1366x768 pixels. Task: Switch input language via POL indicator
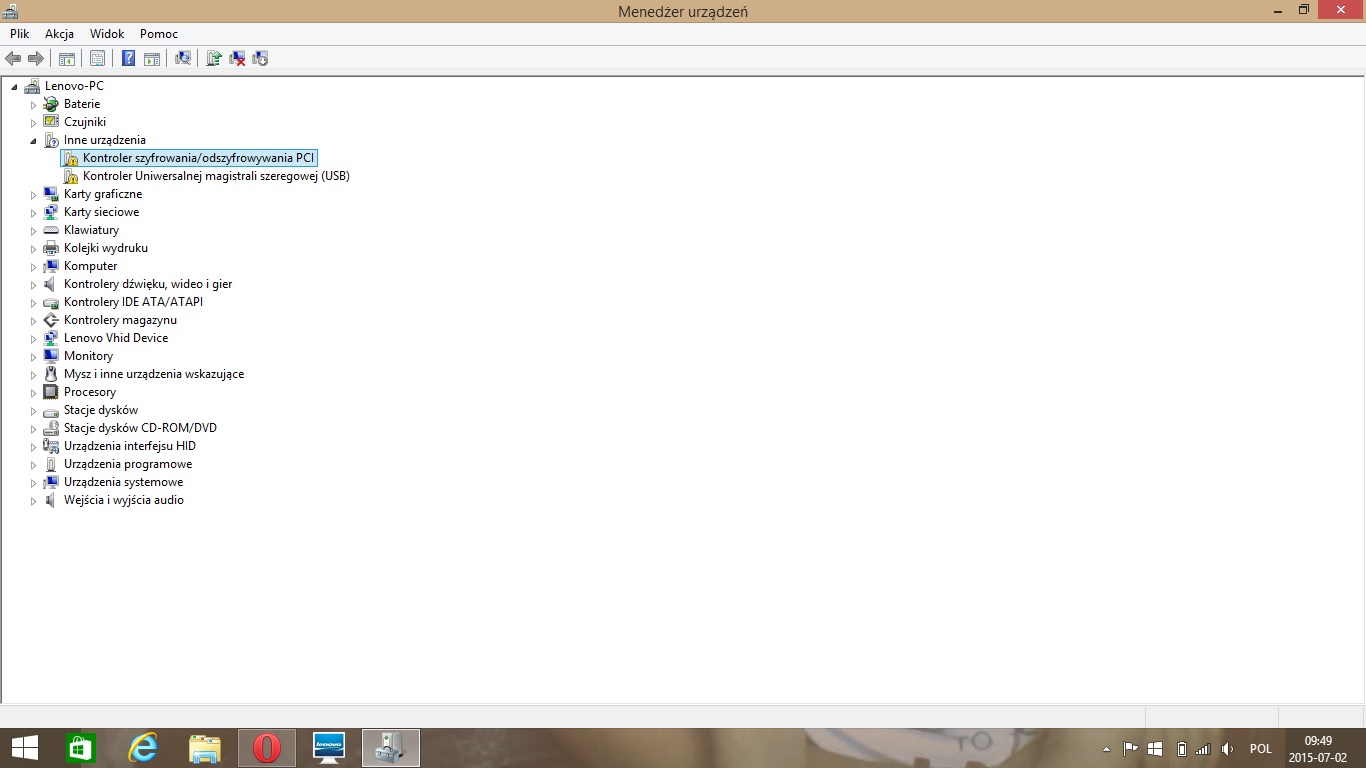(x=1260, y=749)
